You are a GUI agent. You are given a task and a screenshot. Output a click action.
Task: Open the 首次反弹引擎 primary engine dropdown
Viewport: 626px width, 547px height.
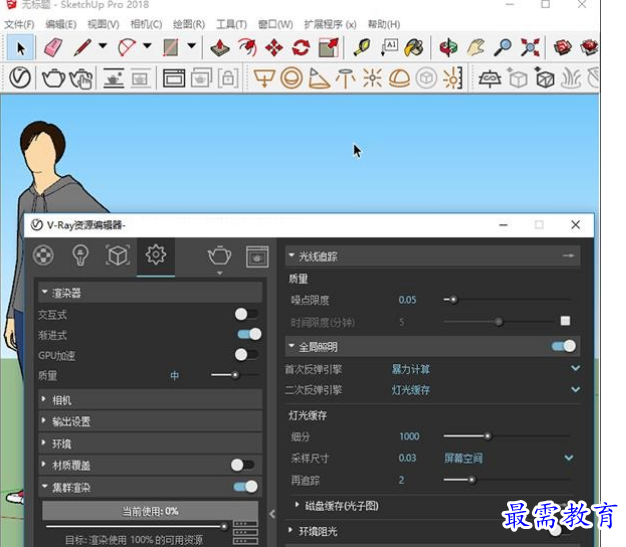[x=575, y=368]
